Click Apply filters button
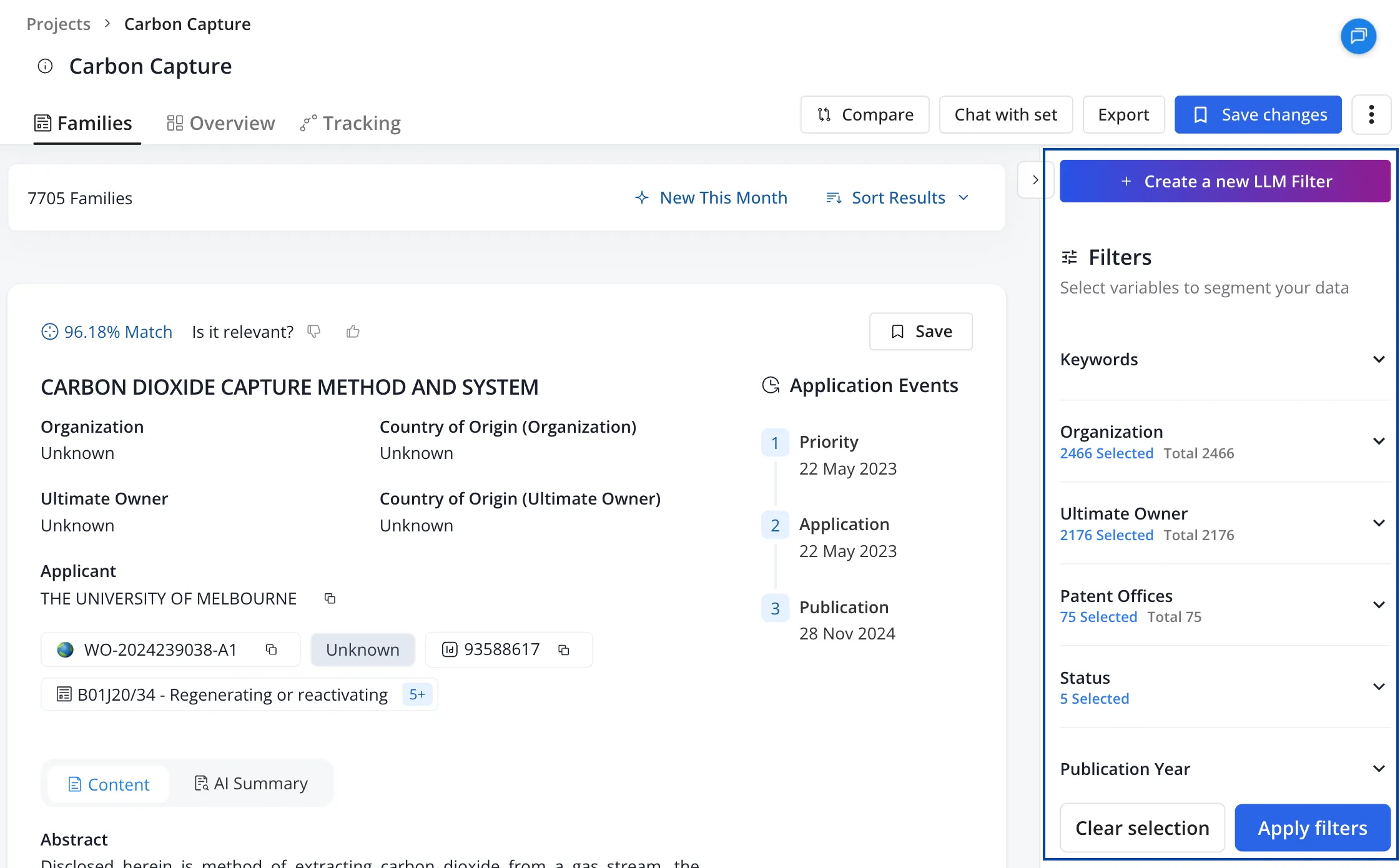1400x868 pixels. coord(1313,828)
